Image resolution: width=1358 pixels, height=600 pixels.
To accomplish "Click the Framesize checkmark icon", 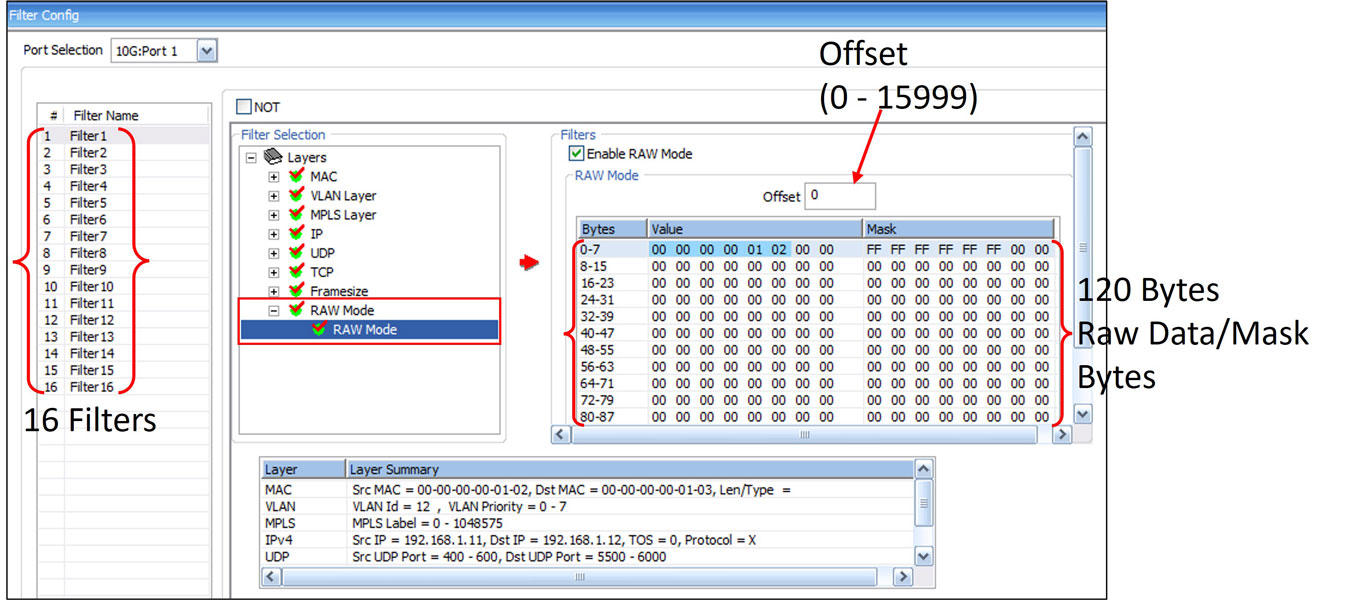I will (296, 290).
